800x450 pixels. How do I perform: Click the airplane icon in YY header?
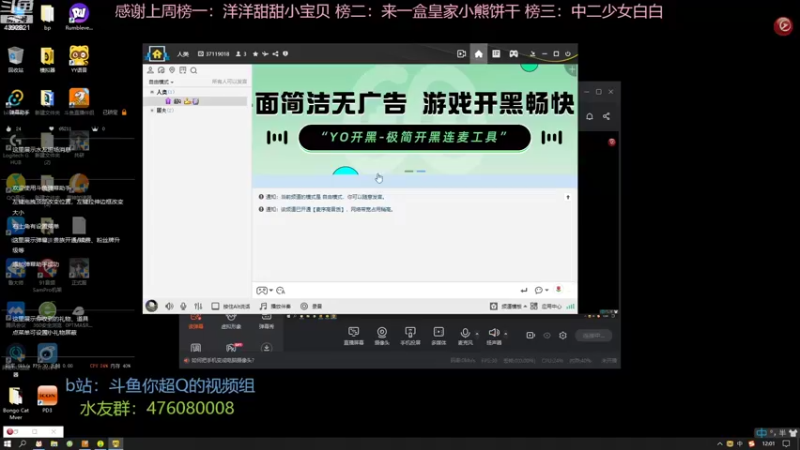(265, 54)
